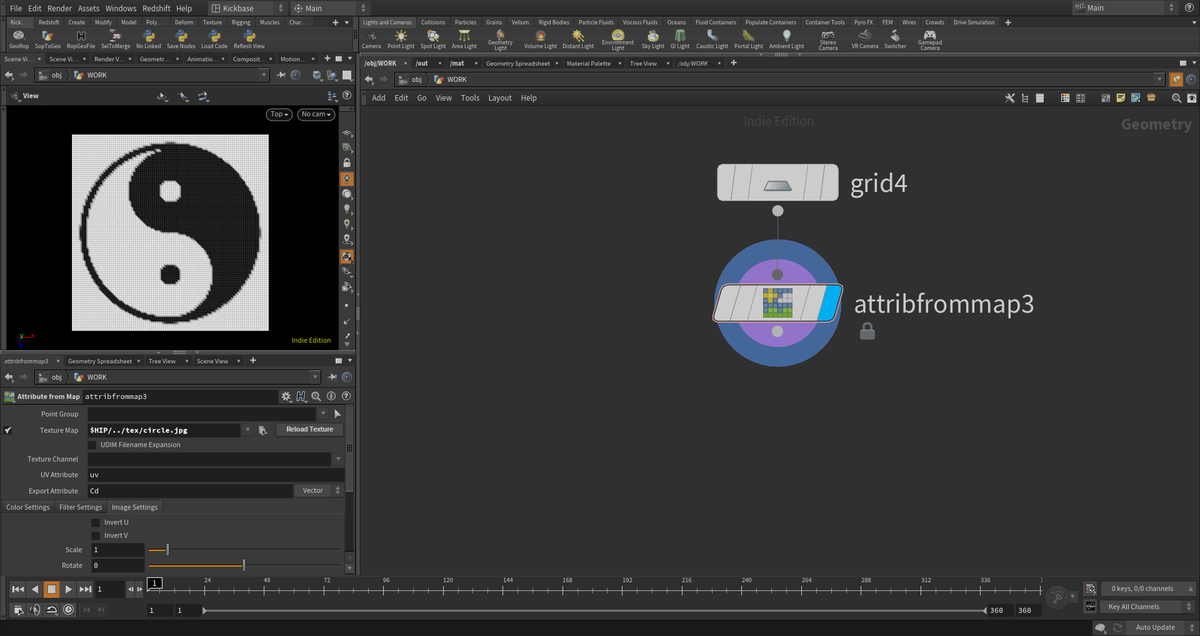Create a Gamepad Camera from the shelf
The height and width of the screenshot is (636, 1200).
tap(929, 40)
